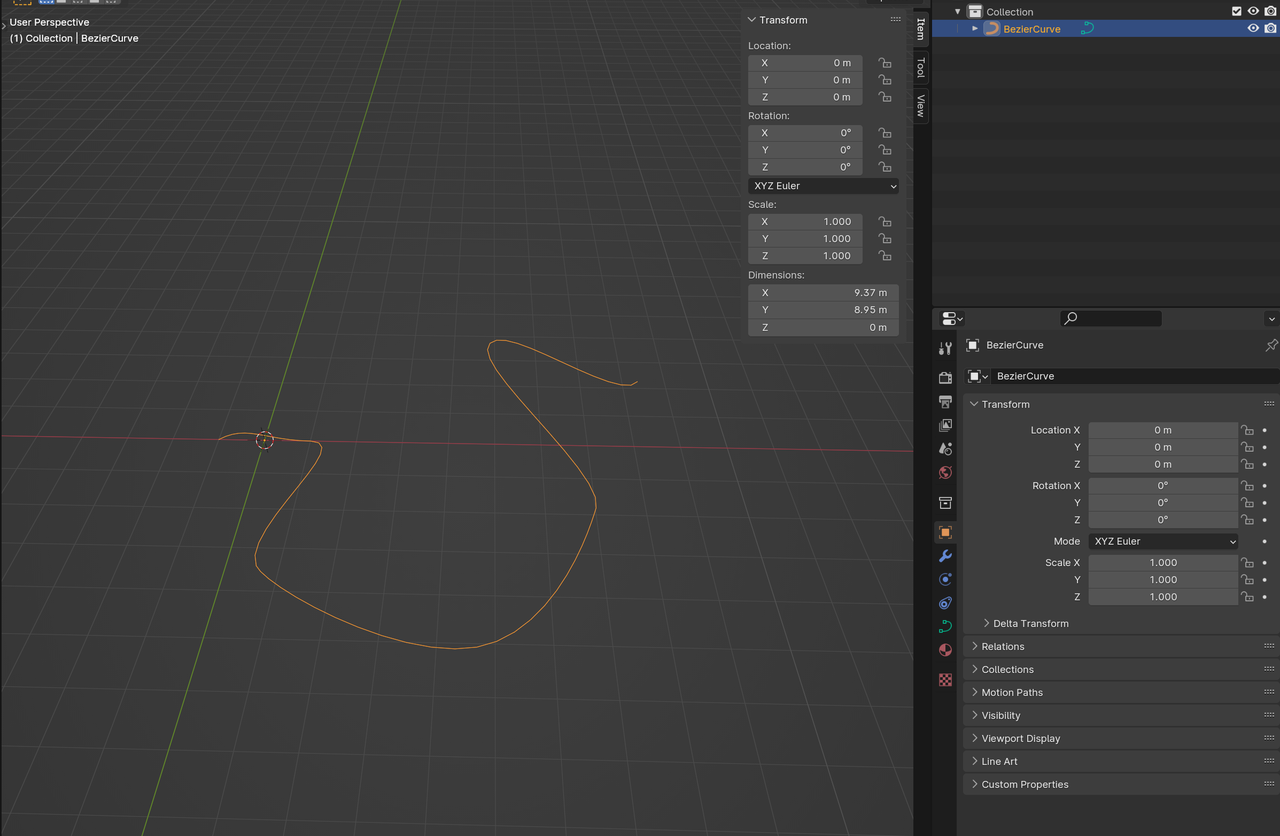The width and height of the screenshot is (1280, 836).
Task: Click the Dimensions Y 8.95 m field
Action: (823, 310)
